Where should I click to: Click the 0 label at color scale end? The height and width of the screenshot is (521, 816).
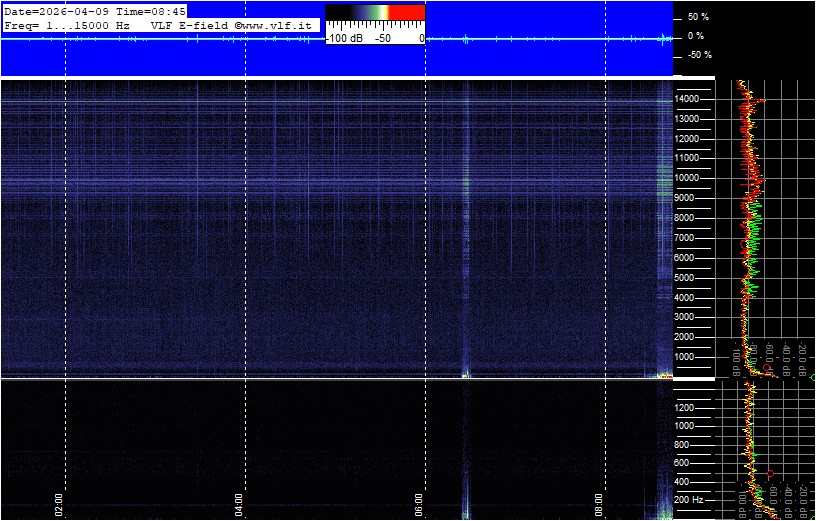[421, 39]
